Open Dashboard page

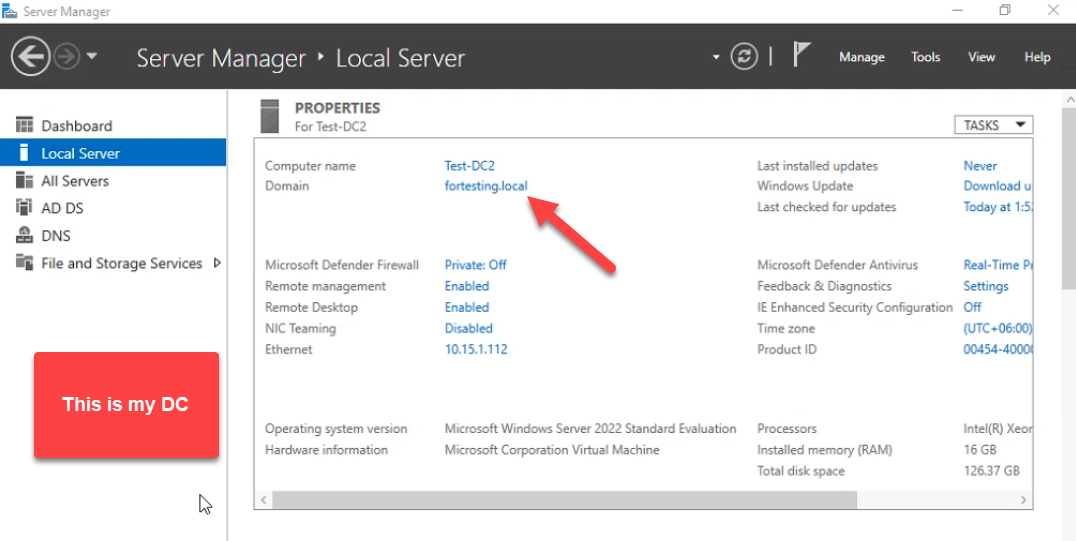76,126
